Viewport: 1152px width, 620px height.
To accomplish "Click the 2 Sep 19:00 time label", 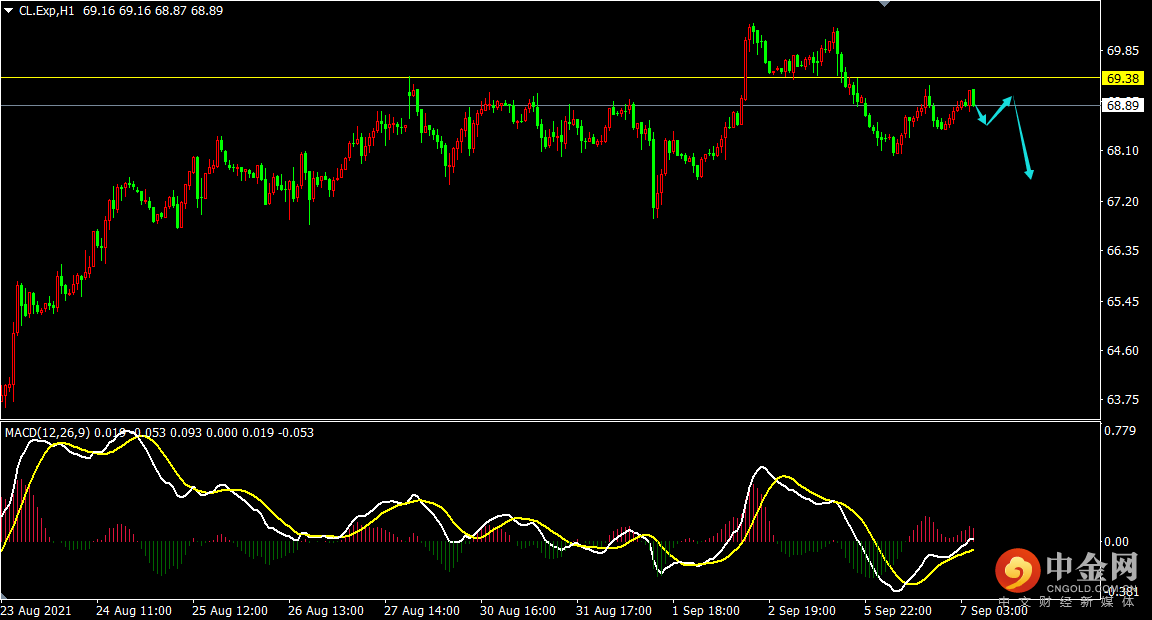I will coord(802,610).
